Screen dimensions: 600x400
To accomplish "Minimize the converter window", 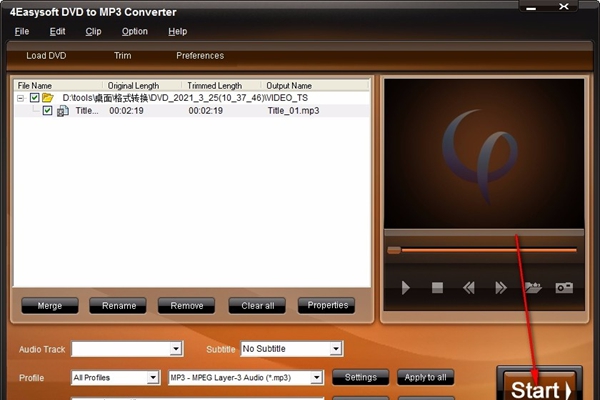I will click(x=531, y=7).
